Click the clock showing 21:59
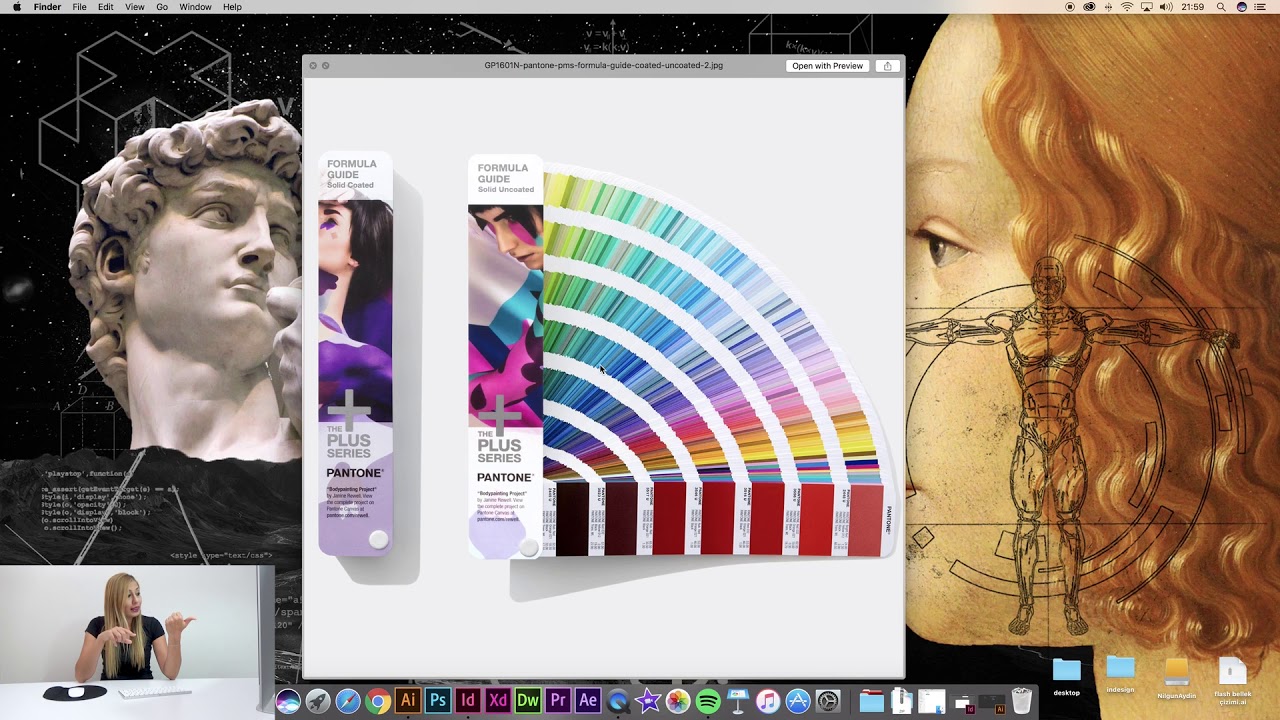This screenshot has width=1280, height=720. pyautogui.click(x=1192, y=7)
